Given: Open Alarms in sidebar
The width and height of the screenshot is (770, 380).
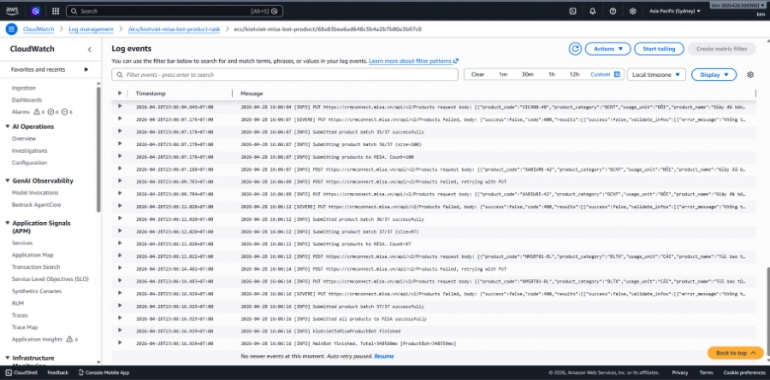Looking at the screenshot, I should click(x=21, y=112).
